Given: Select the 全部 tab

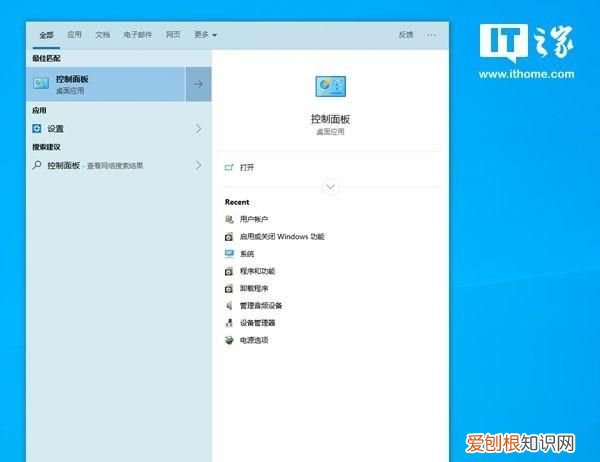Looking at the screenshot, I should pyautogui.click(x=46, y=35).
